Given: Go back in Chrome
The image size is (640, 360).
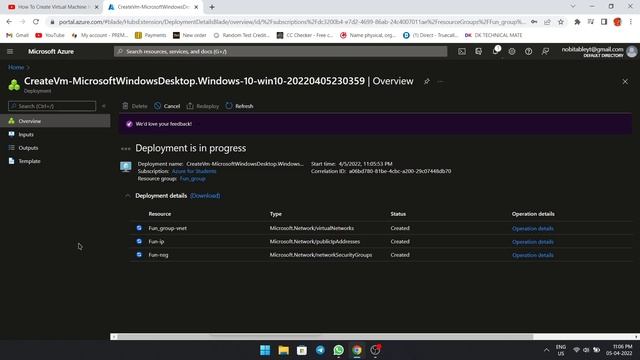Looking at the screenshot, I should pos(9,22).
